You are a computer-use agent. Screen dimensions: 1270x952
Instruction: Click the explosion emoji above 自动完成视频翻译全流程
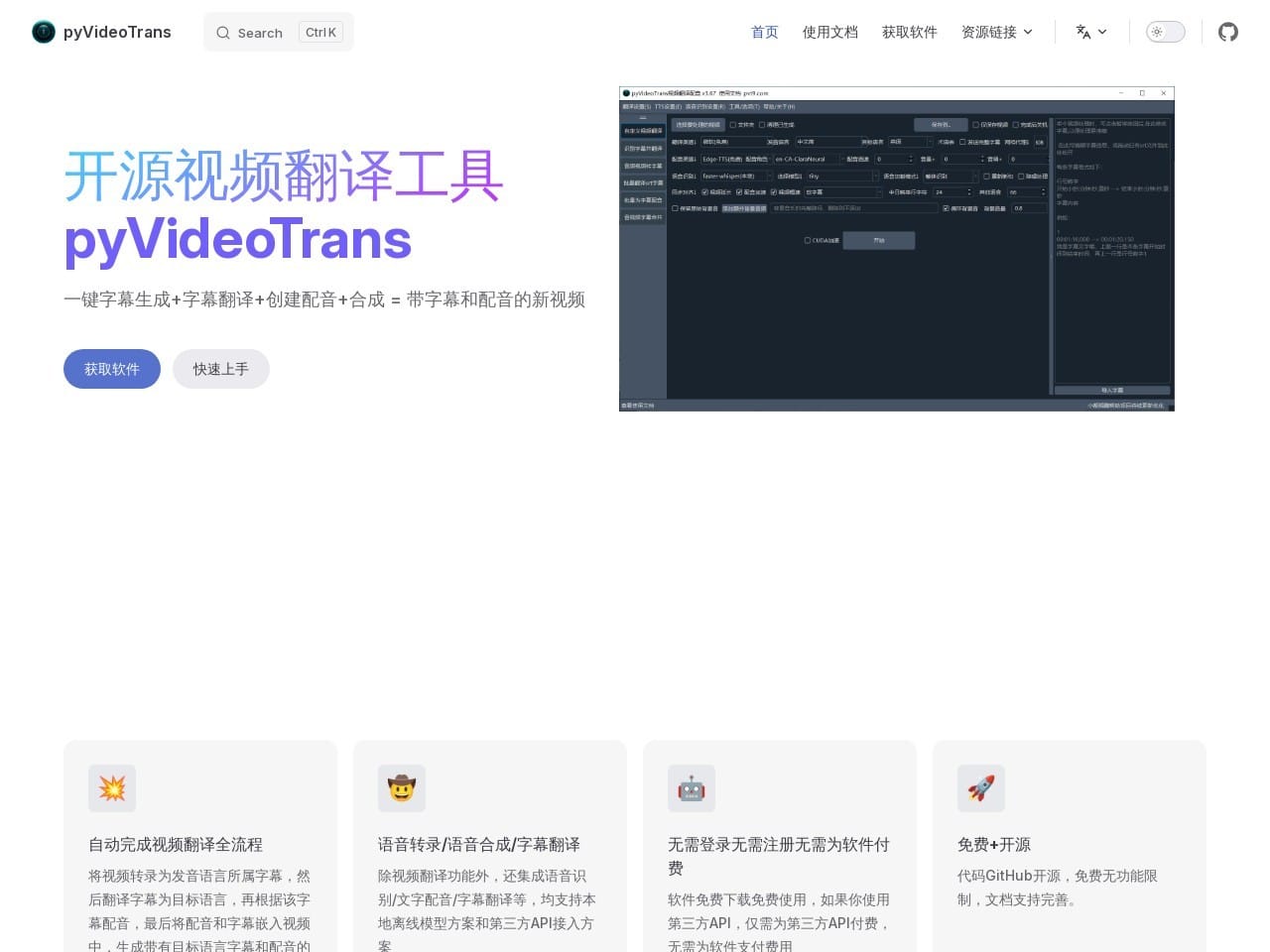112,788
